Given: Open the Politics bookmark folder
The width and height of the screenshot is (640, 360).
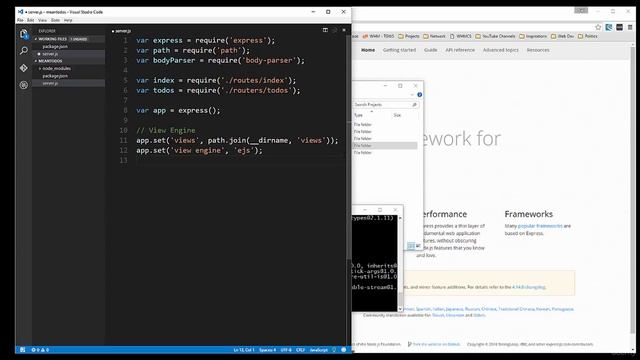Looking at the screenshot, I should [587, 36].
